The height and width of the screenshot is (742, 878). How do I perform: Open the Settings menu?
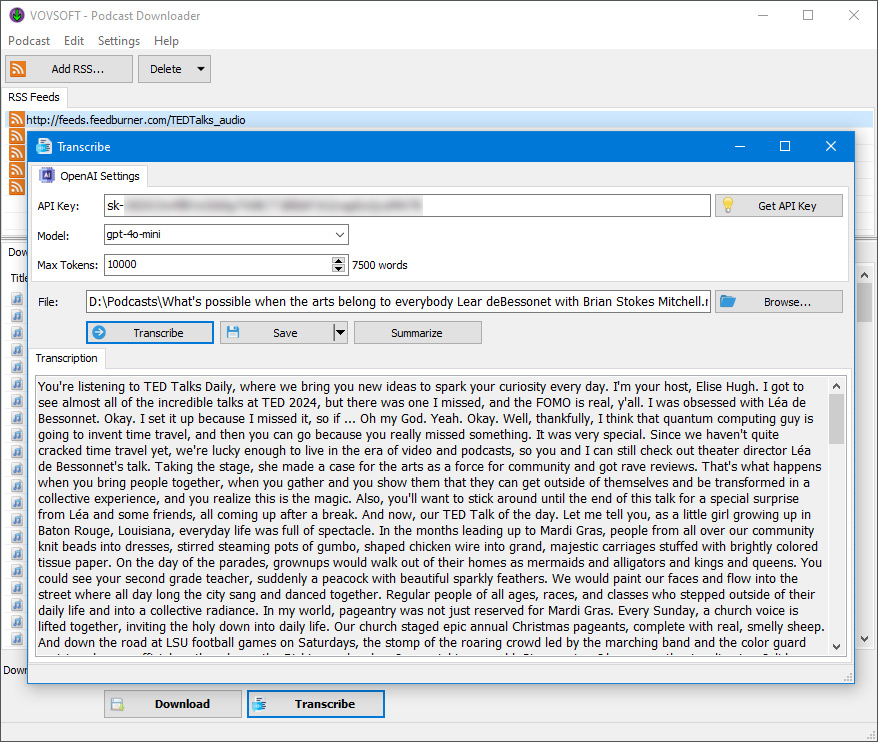tap(119, 41)
